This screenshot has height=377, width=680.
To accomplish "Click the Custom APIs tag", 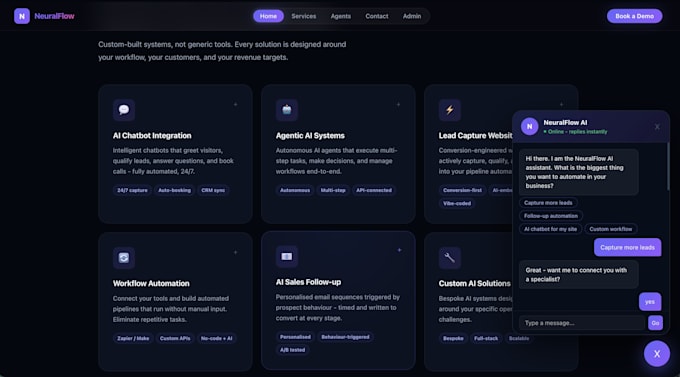I will click(x=175, y=338).
